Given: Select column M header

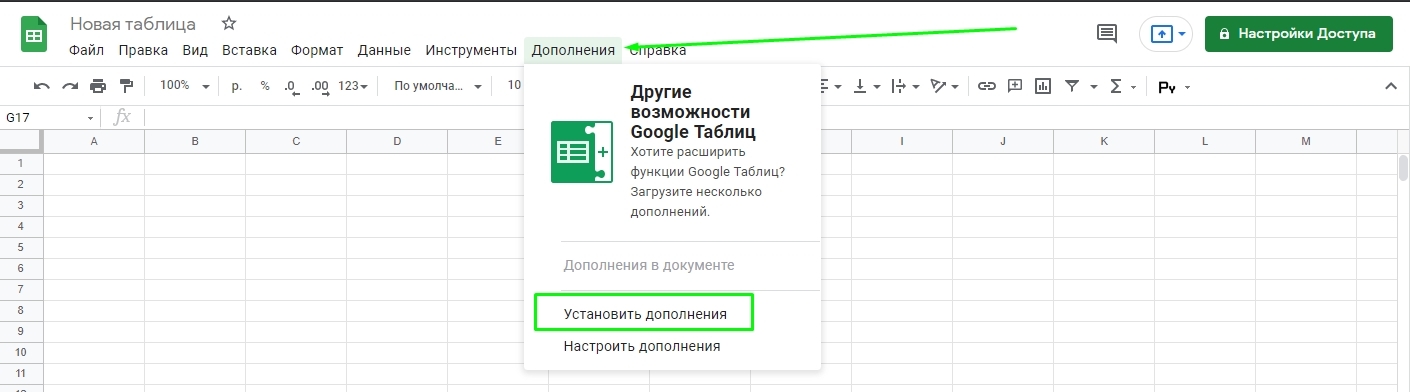Looking at the screenshot, I should click(x=1306, y=142).
